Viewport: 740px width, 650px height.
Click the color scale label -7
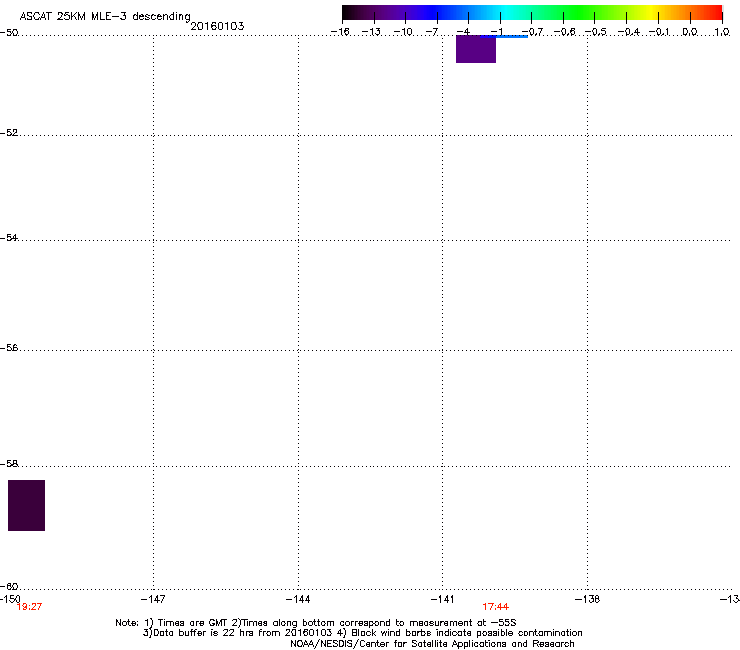[x=432, y=32]
